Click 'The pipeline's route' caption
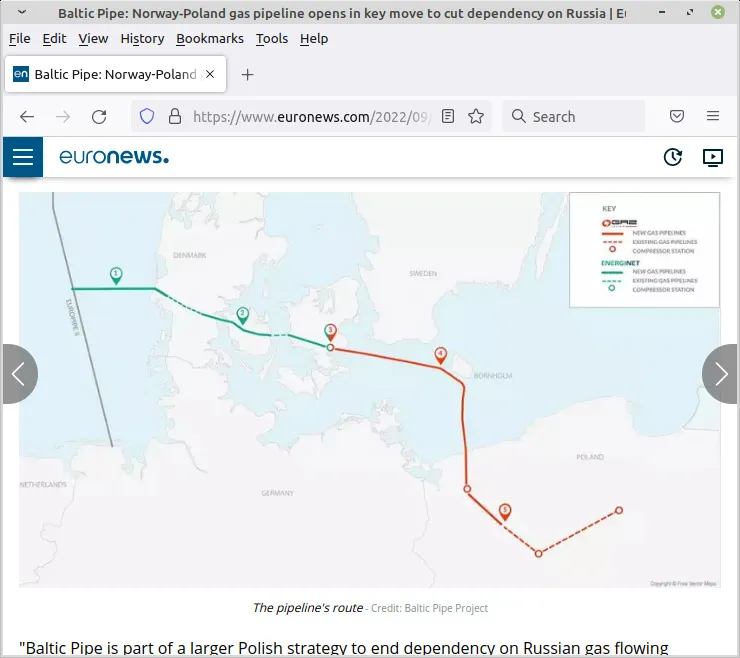The width and height of the screenshot is (740, 658). (308, 608)
